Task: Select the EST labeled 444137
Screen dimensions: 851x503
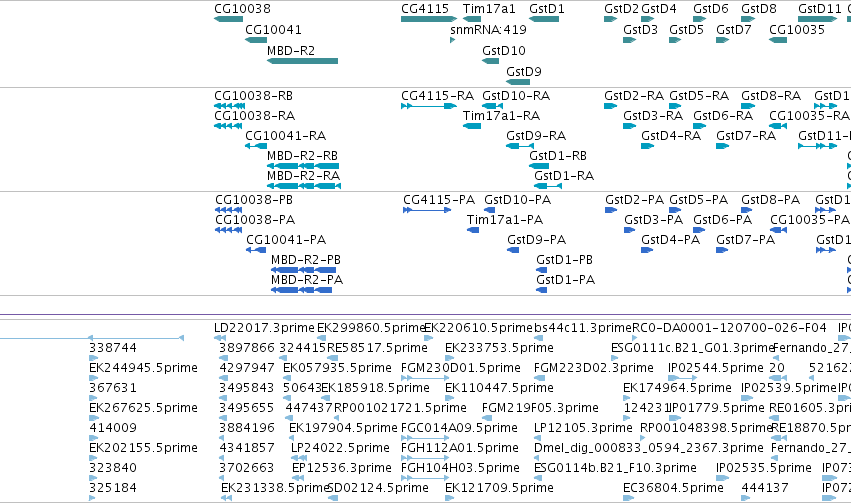Action: [765, 489]
